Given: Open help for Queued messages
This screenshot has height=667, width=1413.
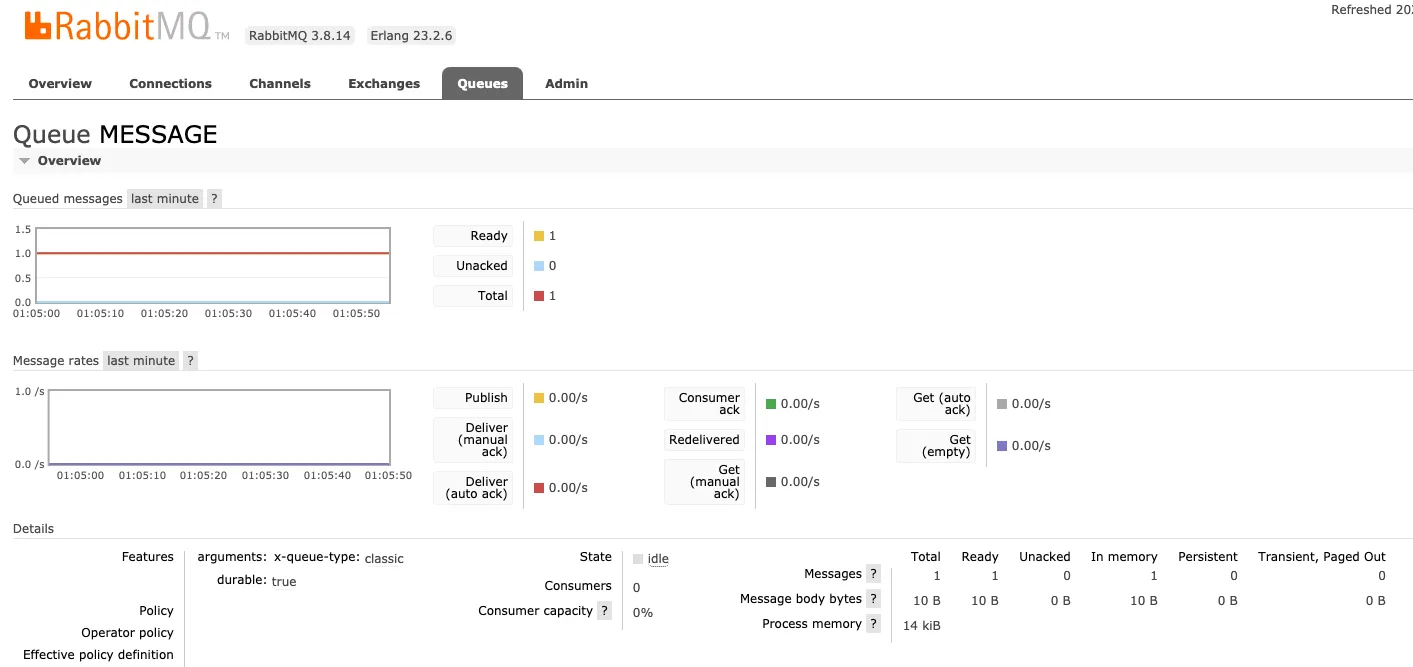Looking at the screenshot, I should pos(214,198).
